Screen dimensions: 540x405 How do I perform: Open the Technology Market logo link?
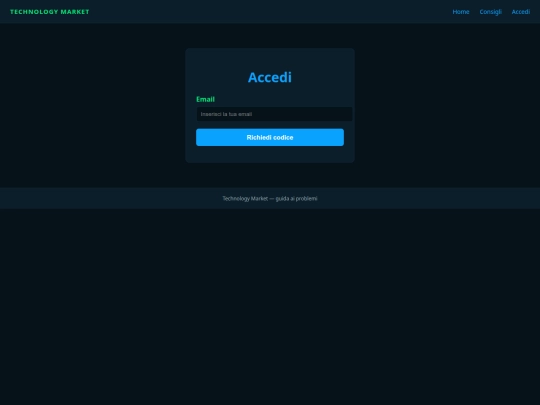click(50, 12)
